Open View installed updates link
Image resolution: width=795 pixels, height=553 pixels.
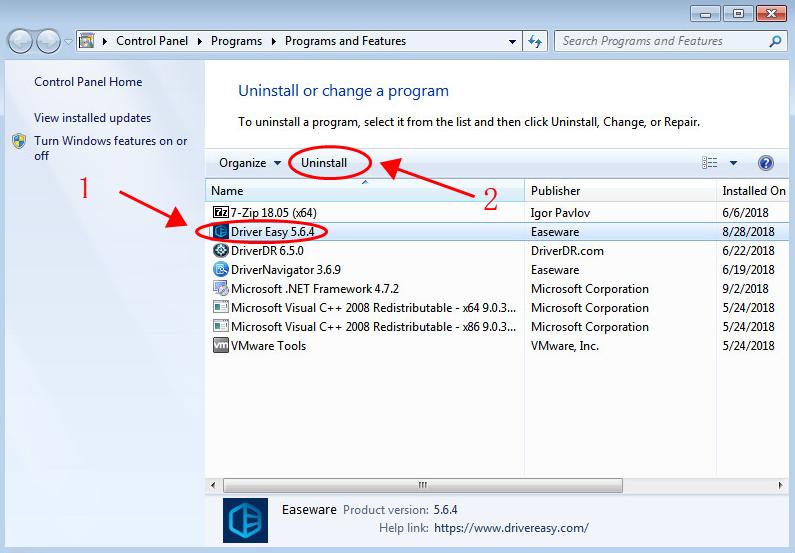[x=92, y=118]
